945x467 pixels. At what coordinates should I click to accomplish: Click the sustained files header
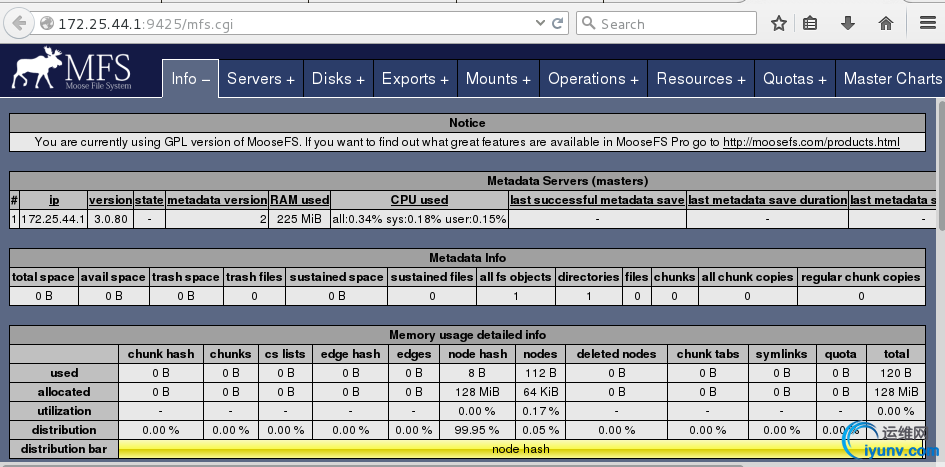click(432, 277)
